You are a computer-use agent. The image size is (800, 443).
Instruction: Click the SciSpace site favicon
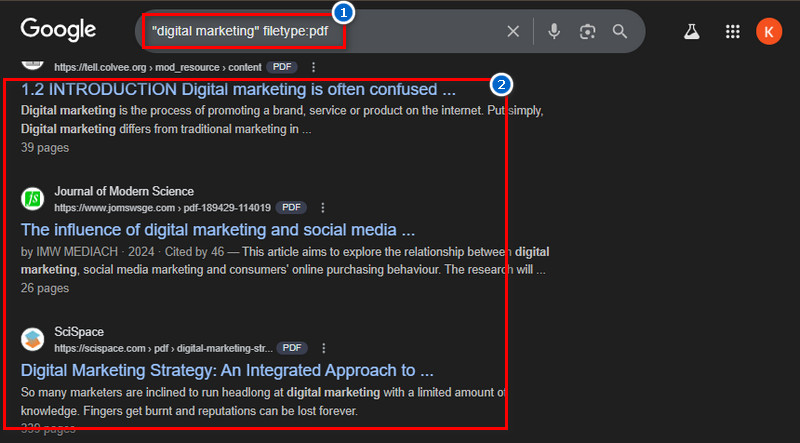coord(33,339)
